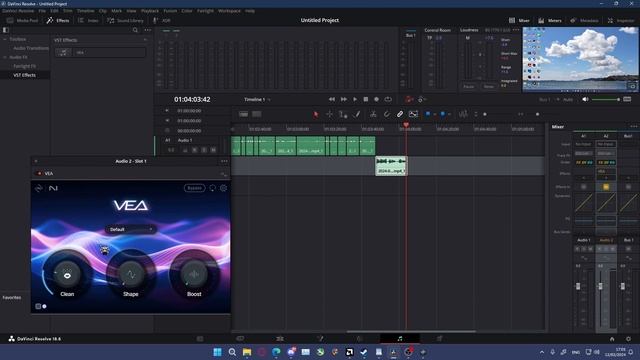Select Fairlight FX in effects tree

24,66
